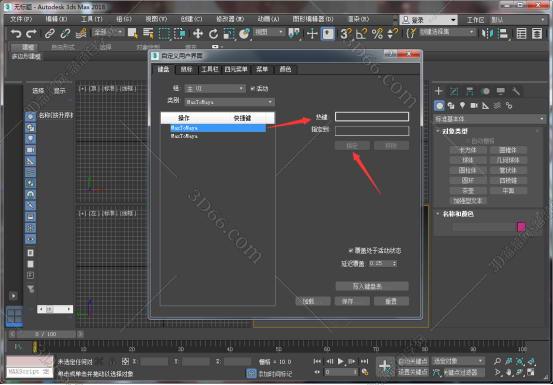Click the Mirror tool icon
The height and width of the screenshot is (385, 553).
(487, 34)
